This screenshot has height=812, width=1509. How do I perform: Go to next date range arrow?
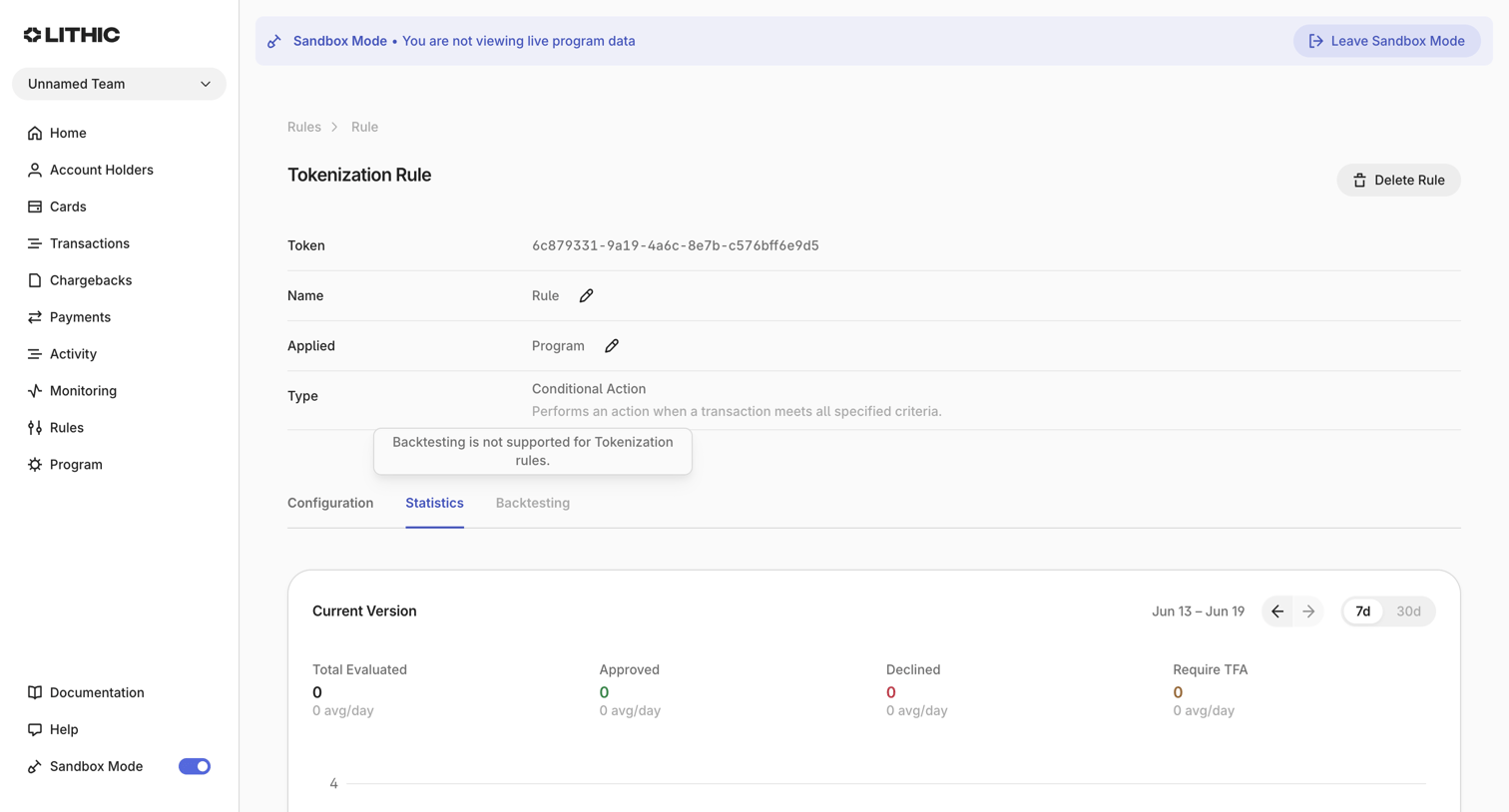click(1308, 611)
